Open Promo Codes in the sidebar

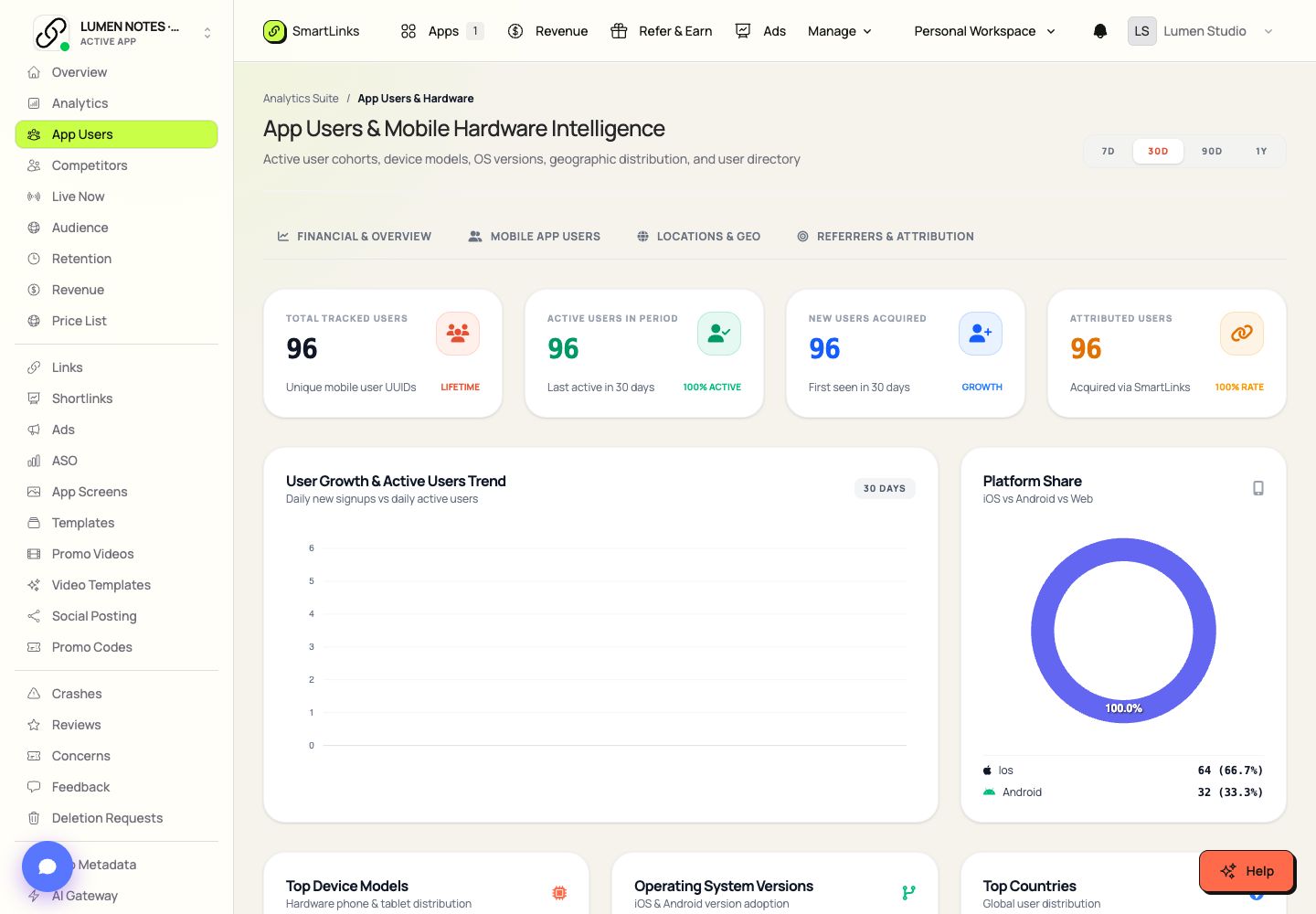[117, 647]
